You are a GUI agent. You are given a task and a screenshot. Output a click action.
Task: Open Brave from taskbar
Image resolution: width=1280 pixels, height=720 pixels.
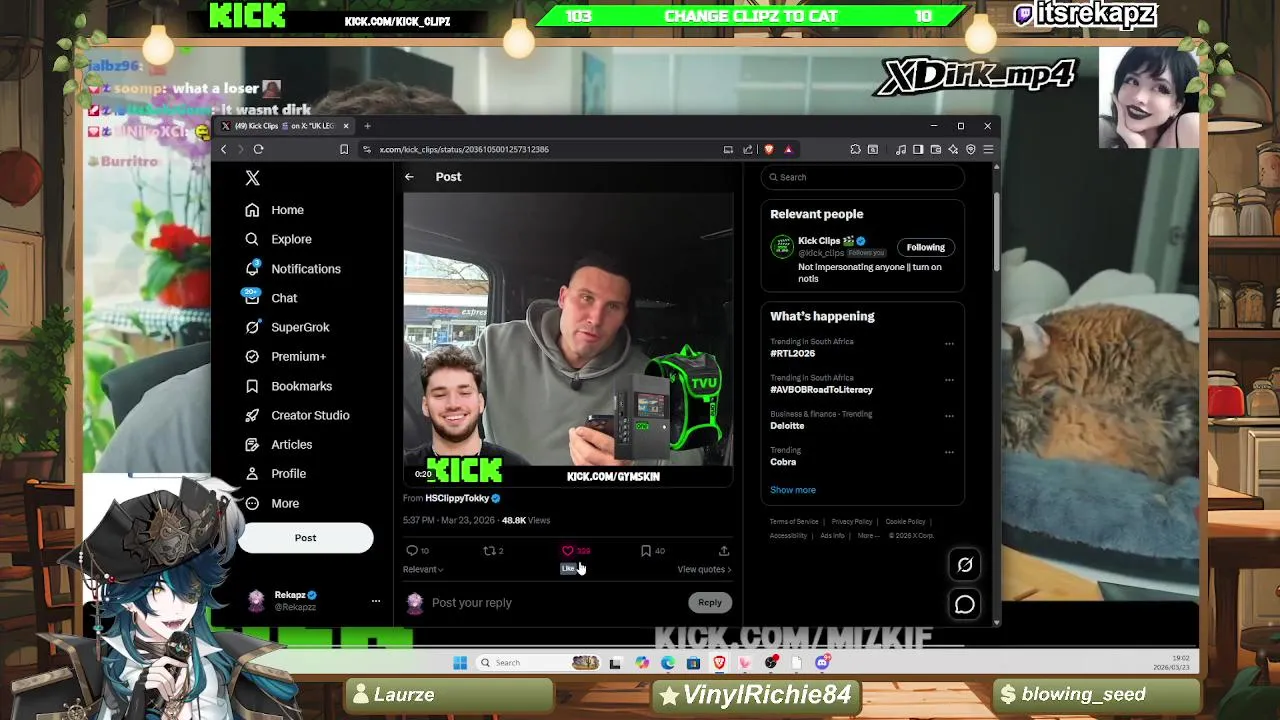[x=719, y=663]
